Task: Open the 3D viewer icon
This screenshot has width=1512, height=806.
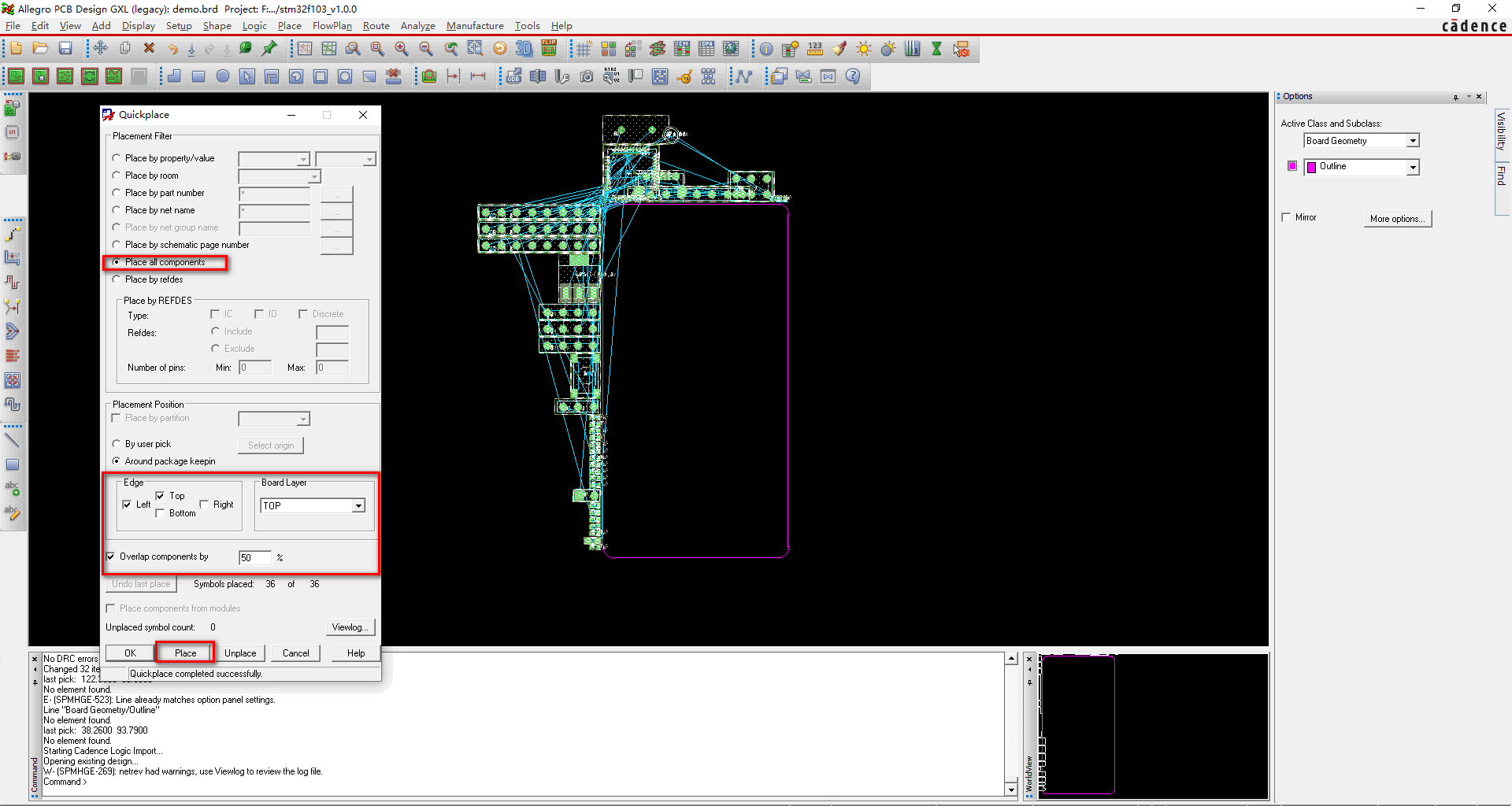Action: [x=524, y=49]
